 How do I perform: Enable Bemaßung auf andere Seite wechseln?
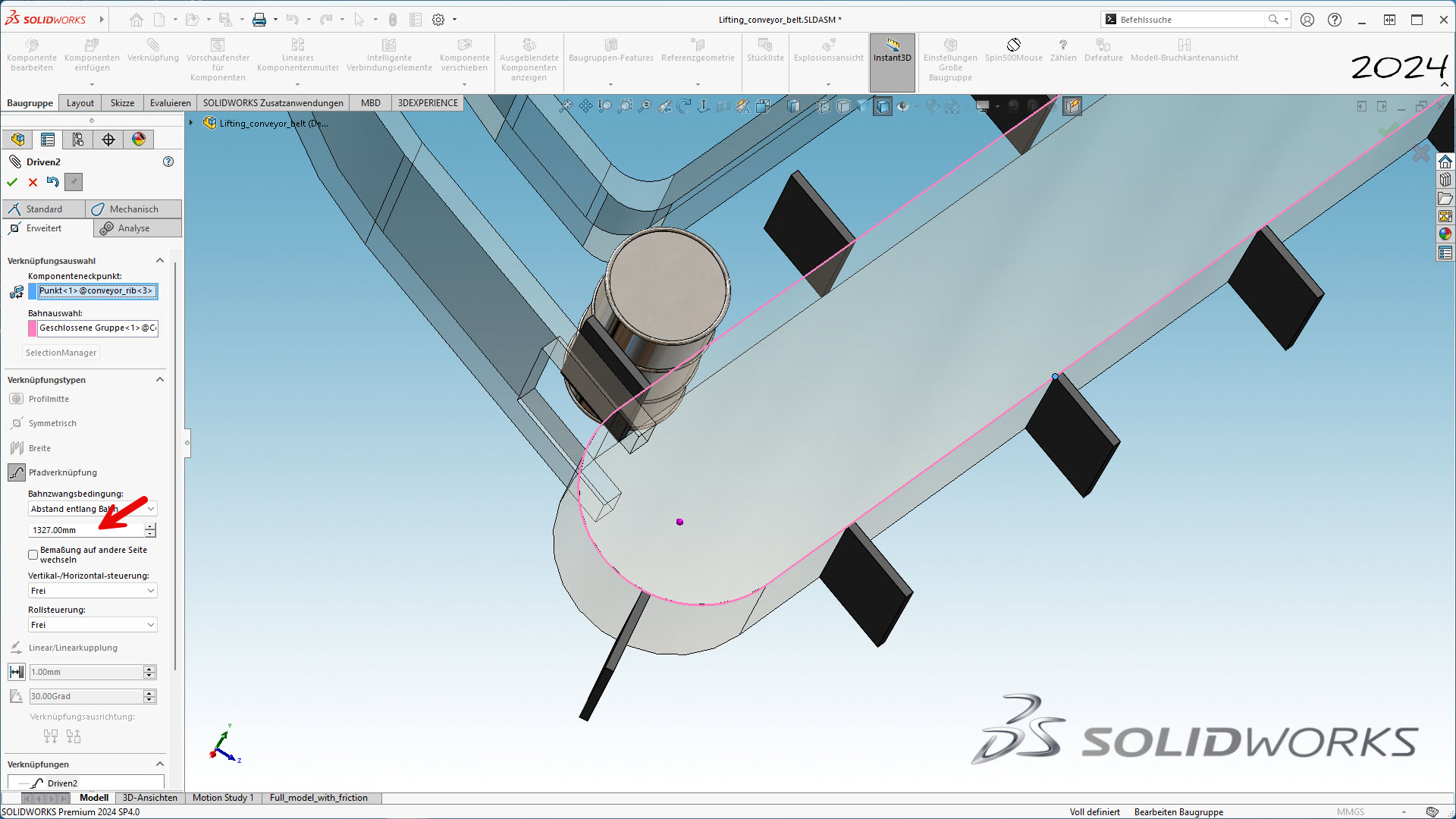coord(33,554)
